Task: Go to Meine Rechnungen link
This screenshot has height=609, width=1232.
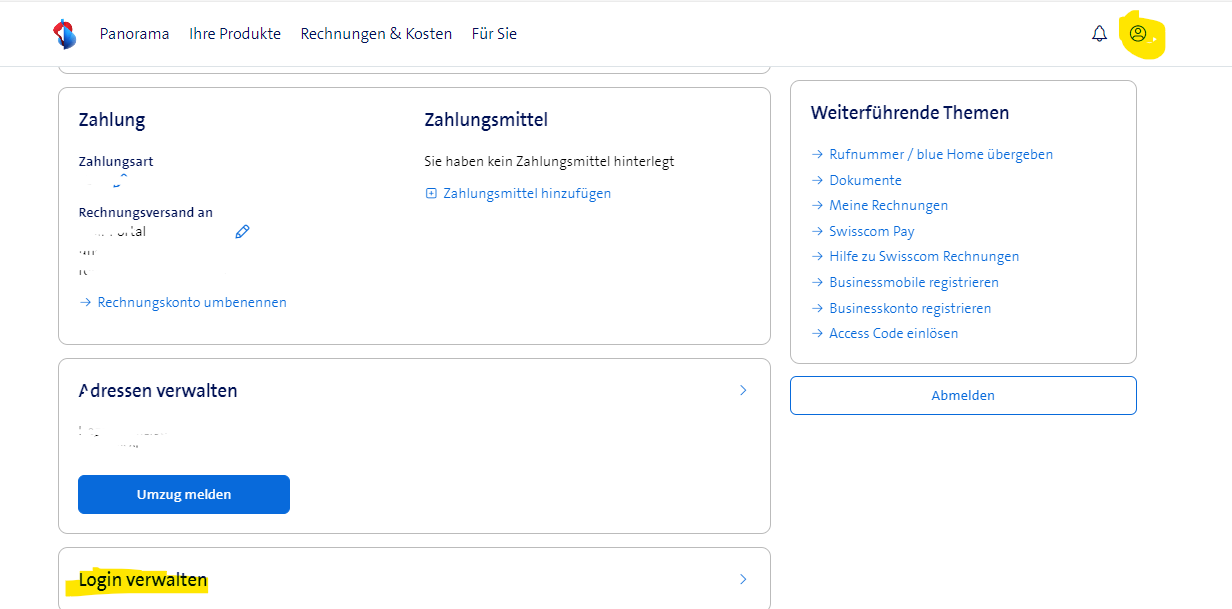Action: 888,206
